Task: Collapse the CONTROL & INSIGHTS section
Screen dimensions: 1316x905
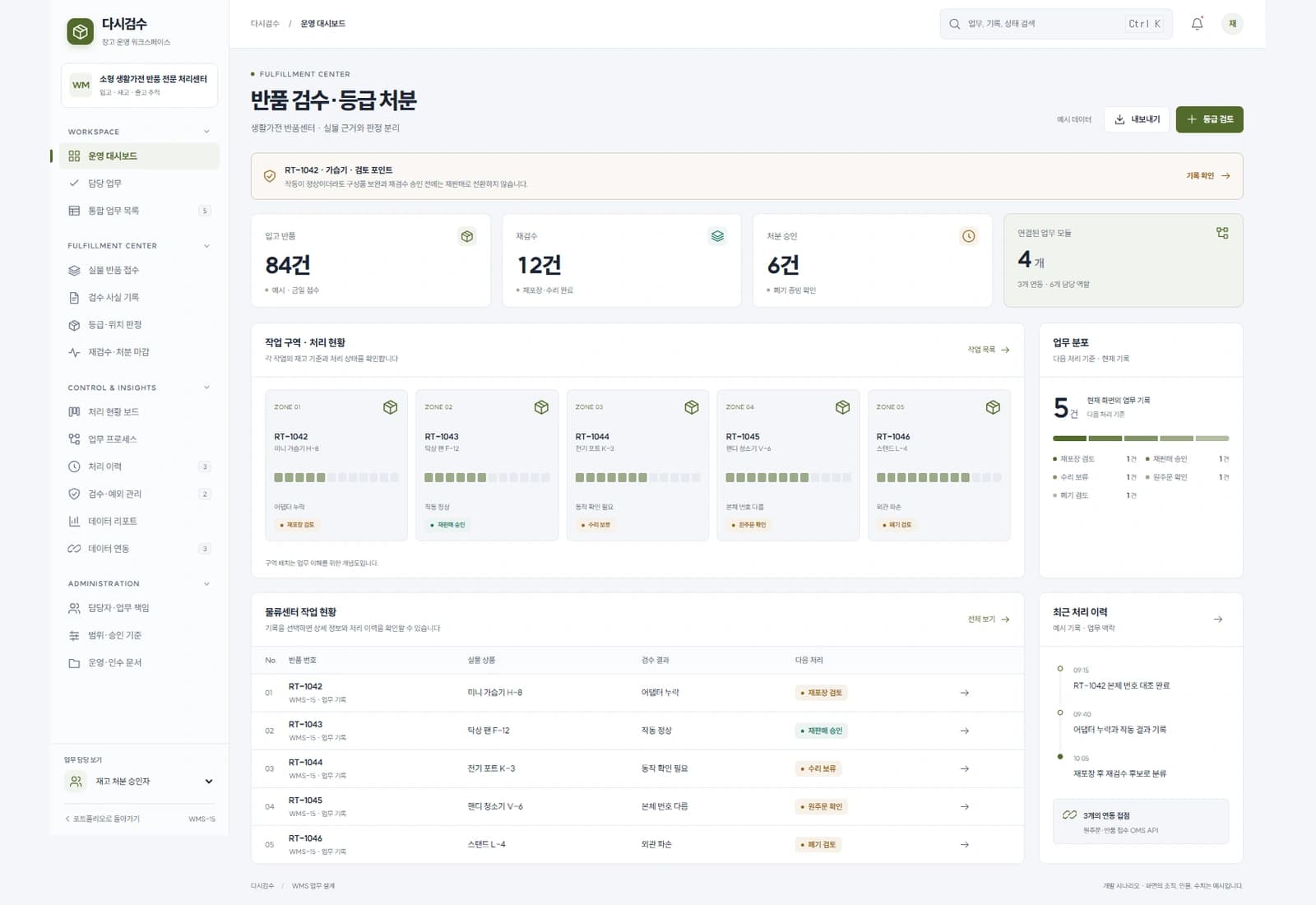Action: pos(206,388)
